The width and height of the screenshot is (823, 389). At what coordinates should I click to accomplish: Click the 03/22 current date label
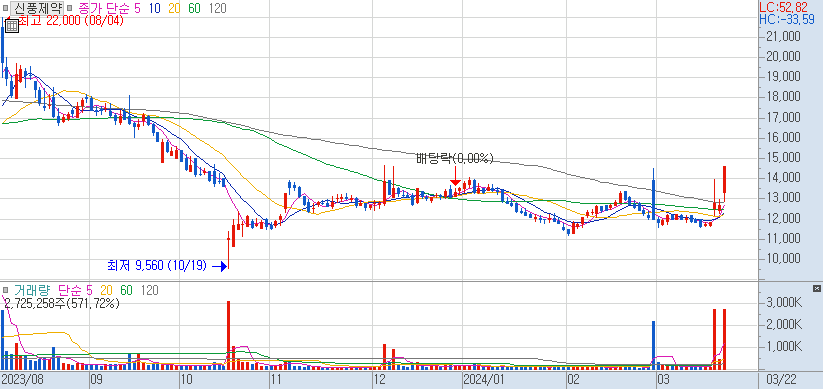[x=782, y=379]
